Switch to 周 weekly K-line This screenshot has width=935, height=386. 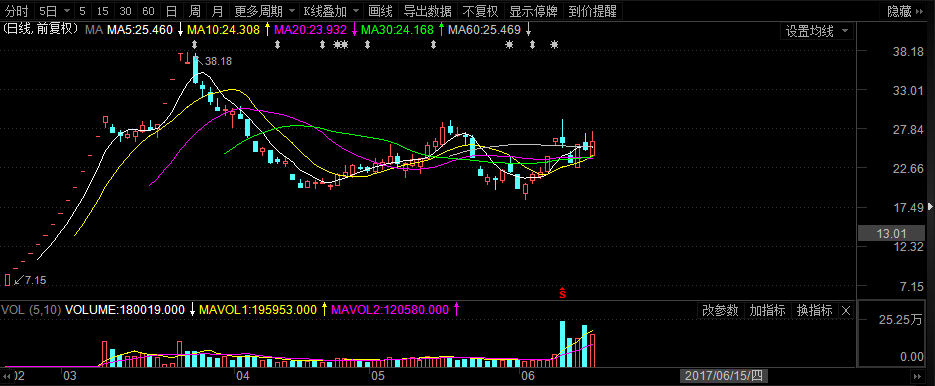coord(194,11)
